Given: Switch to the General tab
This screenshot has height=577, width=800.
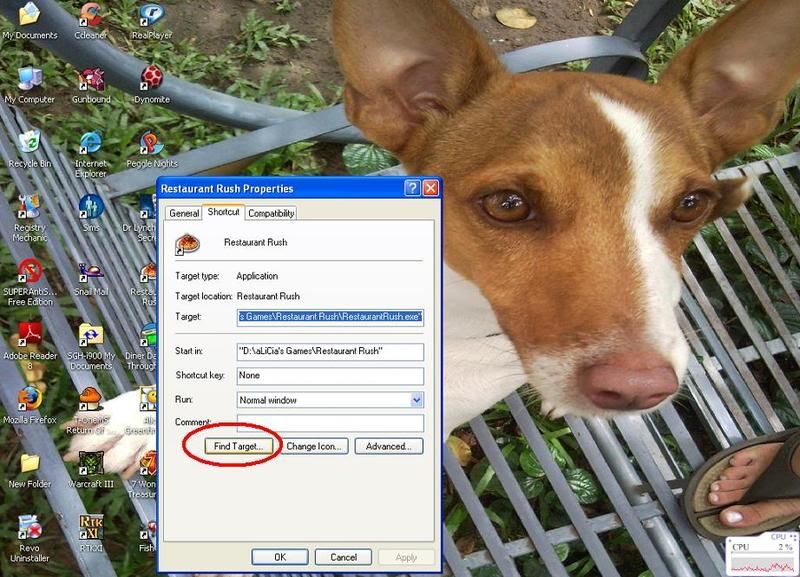Looking at the screenshot, I should coord(184,213).
